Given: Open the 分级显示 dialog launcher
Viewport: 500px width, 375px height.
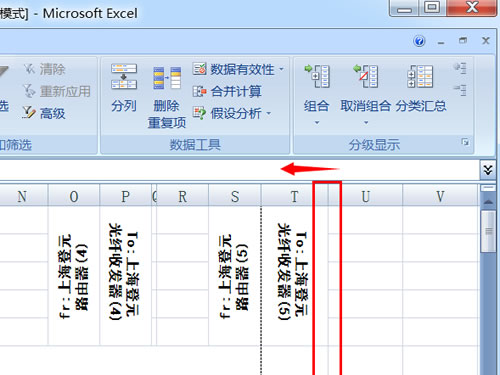Looking at the screenshot, I should click(465, 143).
